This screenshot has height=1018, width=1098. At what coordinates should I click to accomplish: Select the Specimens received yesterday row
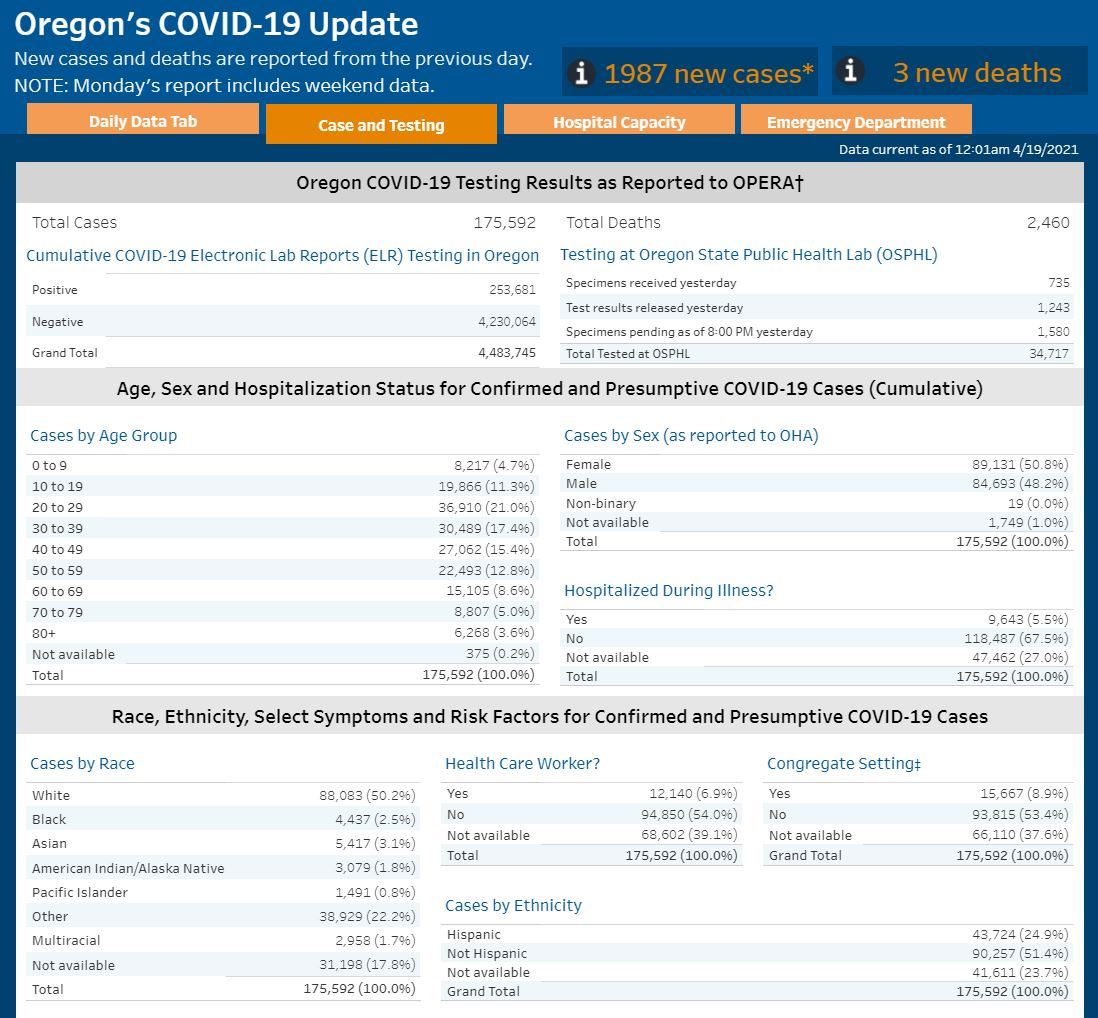click(x=816, y=283)
